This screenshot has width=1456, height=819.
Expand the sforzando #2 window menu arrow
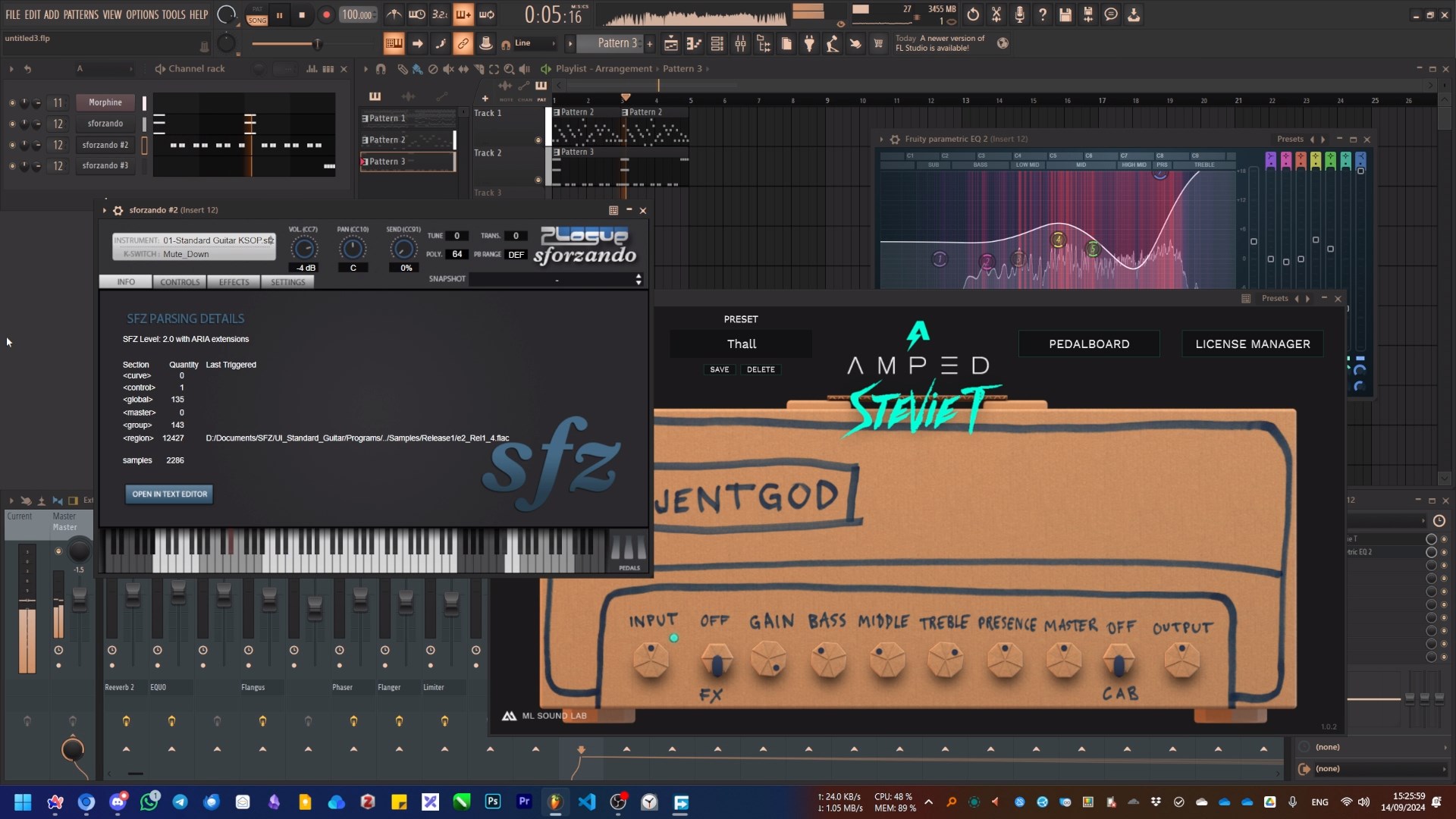click(105, 210)
